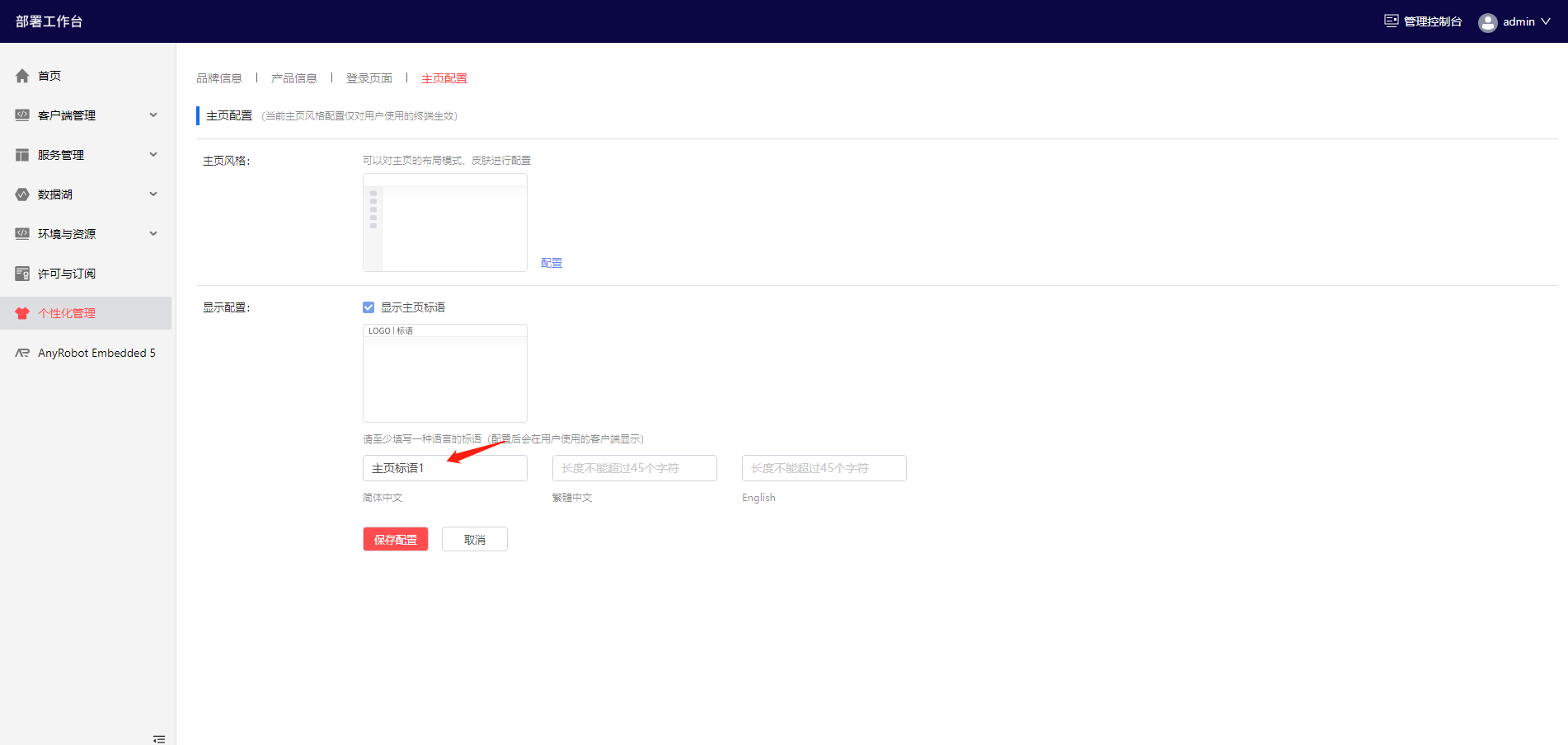The height and width of the screenshot is (745, 1568).
Task: Switch to the 品牌信息 tab
Action: 219,78
